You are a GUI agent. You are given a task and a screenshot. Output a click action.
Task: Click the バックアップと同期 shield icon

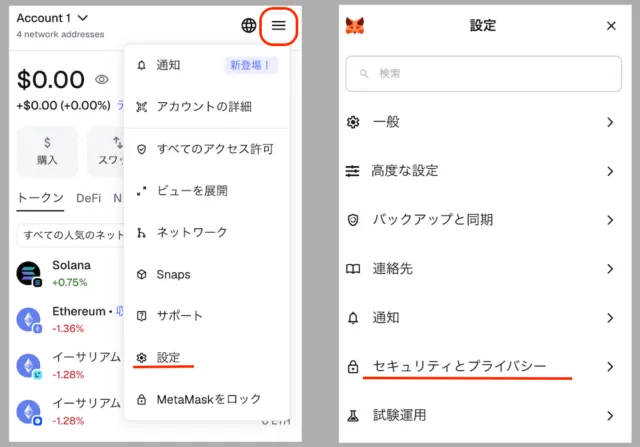point(353,220)
